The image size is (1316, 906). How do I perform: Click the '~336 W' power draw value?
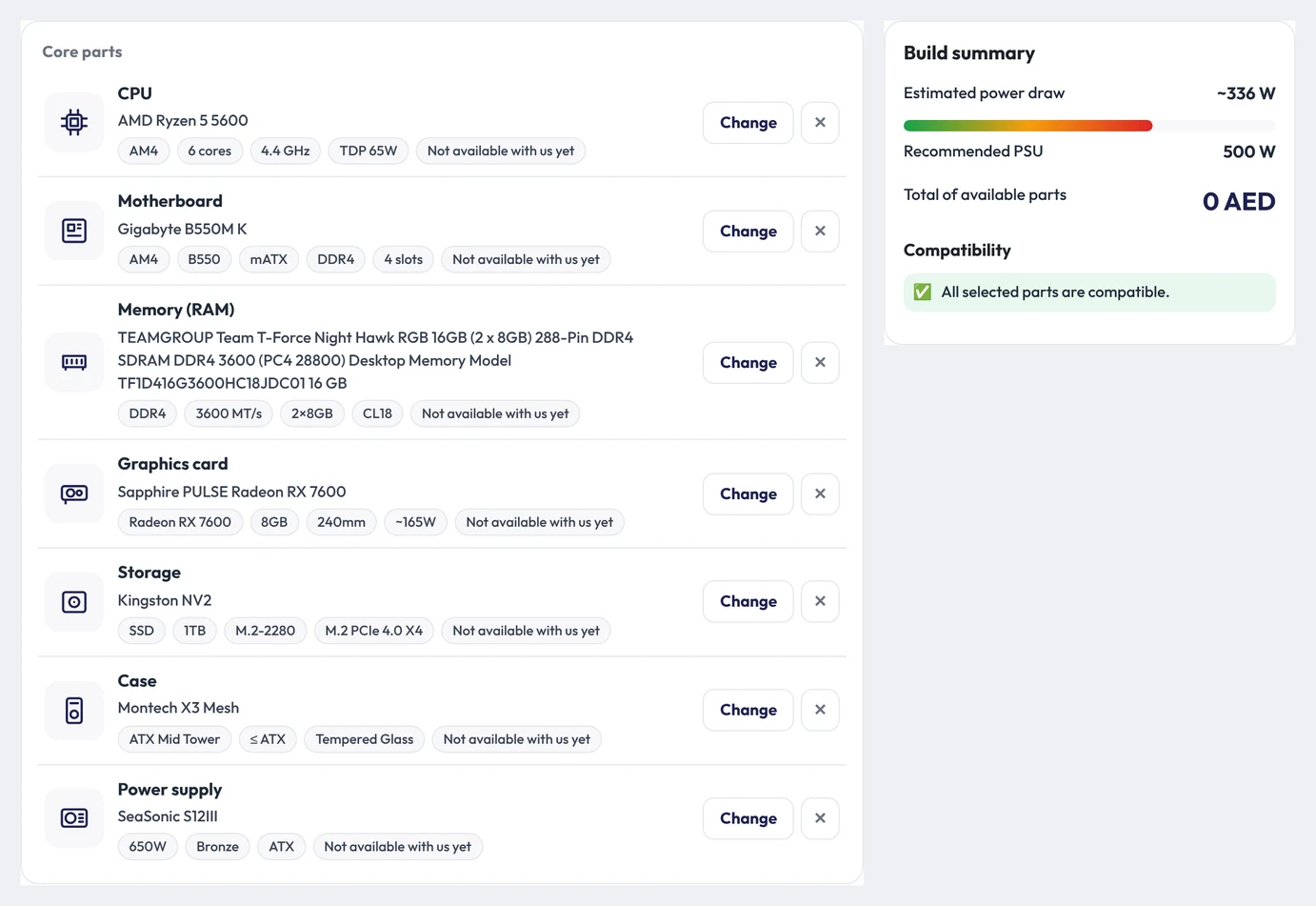1246,93
